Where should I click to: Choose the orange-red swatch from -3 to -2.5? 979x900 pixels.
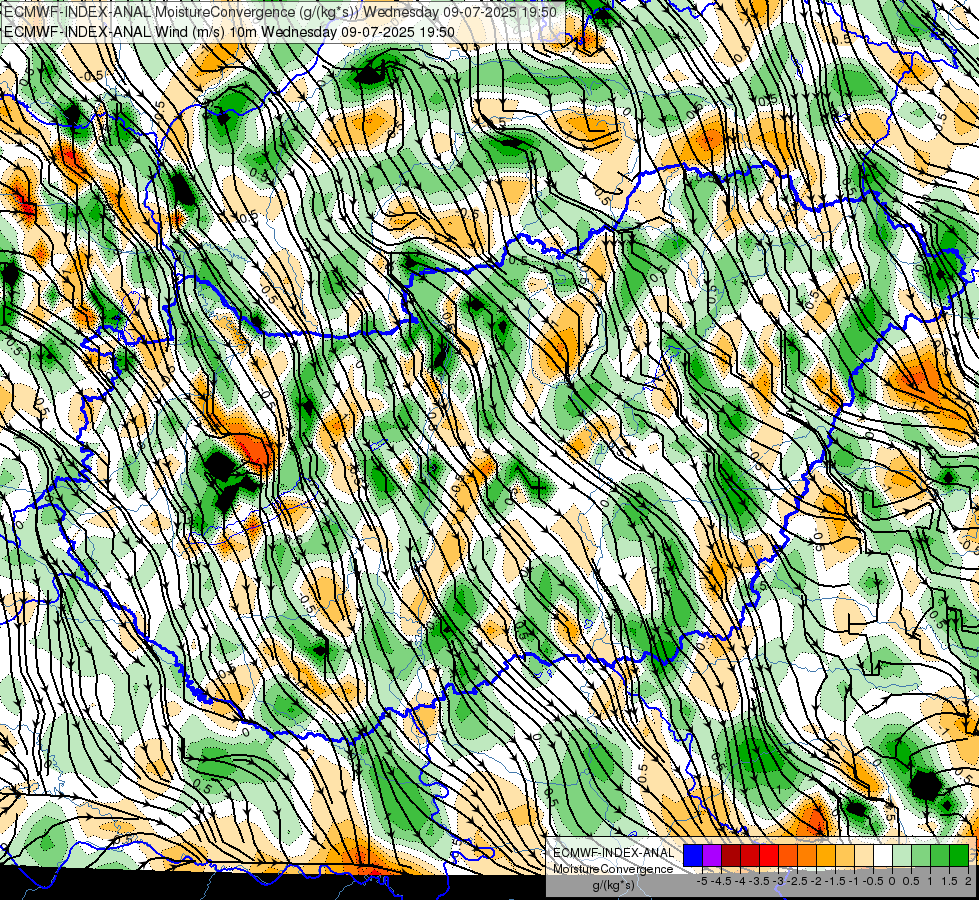coord(788,856)
